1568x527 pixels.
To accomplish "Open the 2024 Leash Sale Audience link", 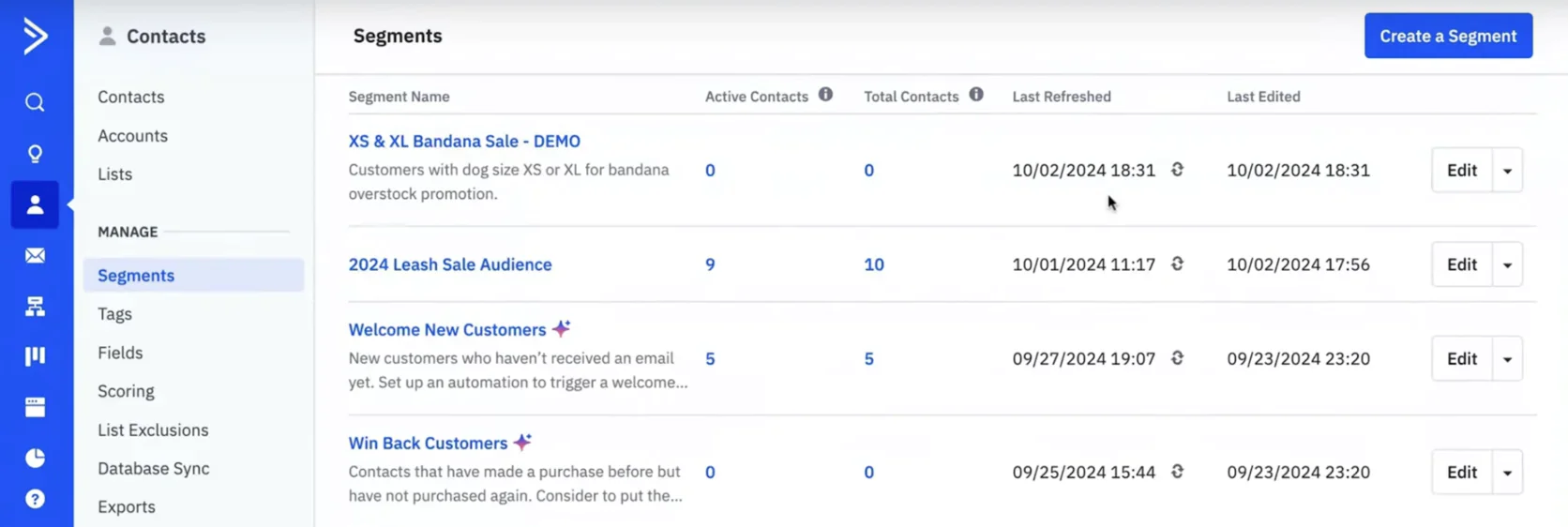I will [450, 264].
